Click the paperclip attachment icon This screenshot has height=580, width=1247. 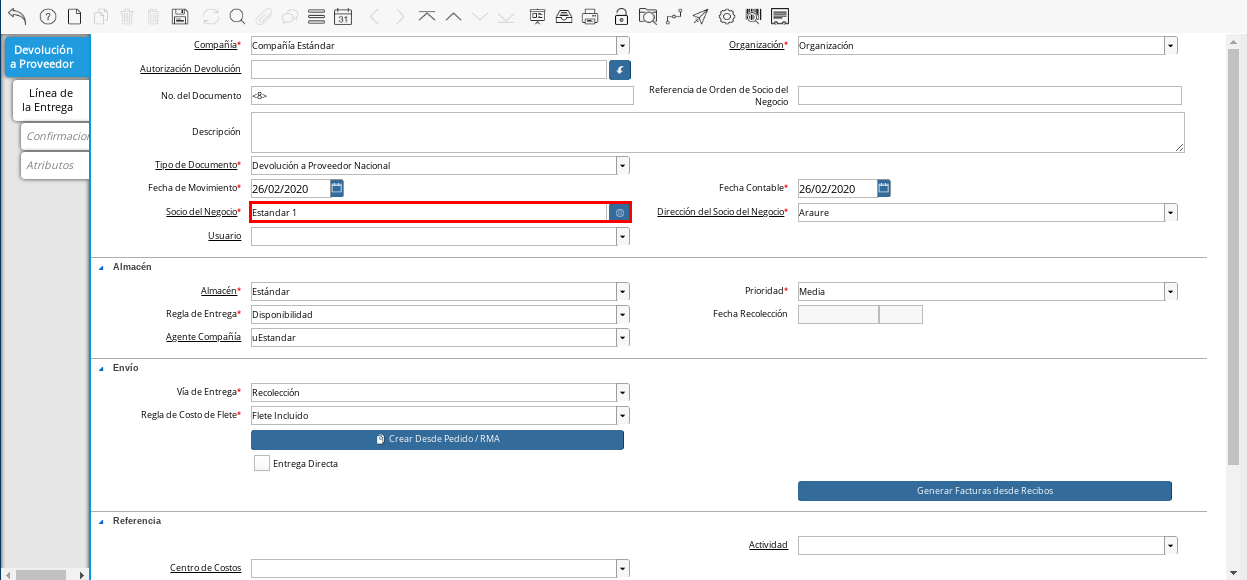(x=264, y=16)
